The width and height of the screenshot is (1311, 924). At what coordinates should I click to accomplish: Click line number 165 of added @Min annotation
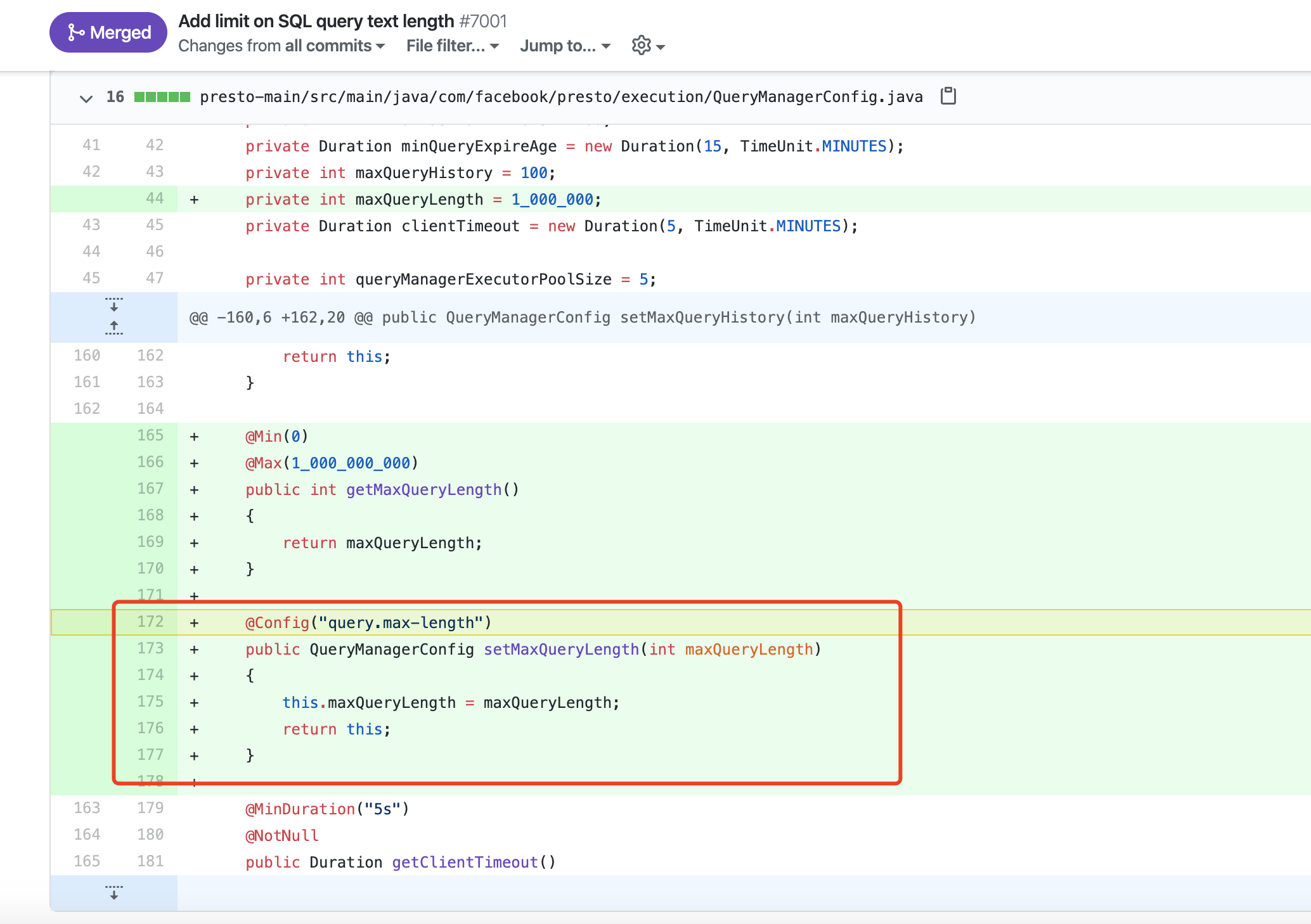pyautogui.click(x=150, y=435)
